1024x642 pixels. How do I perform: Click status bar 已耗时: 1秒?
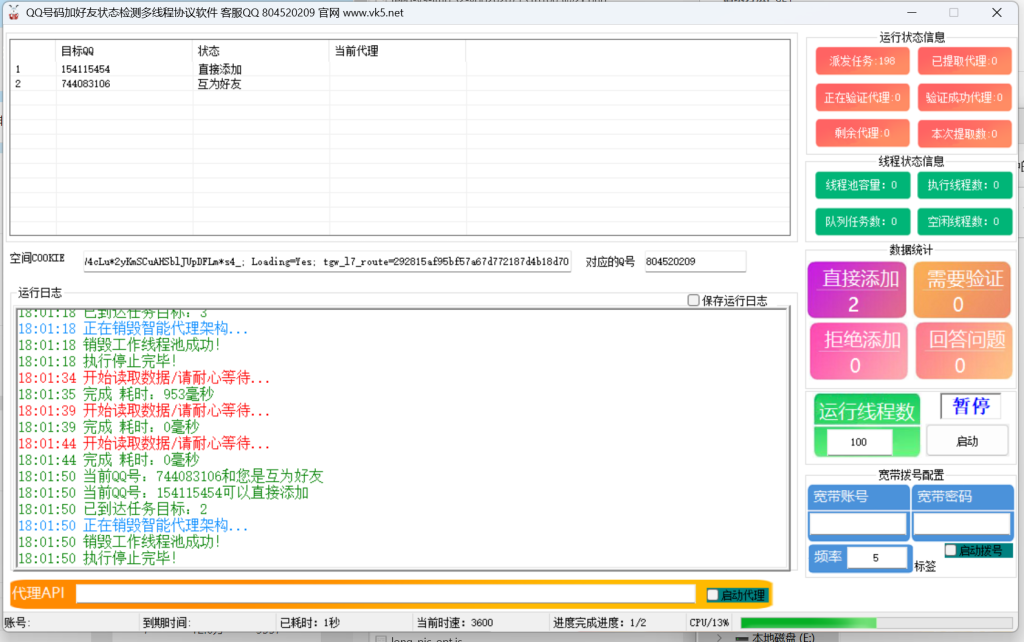click(x=310, y=623)
